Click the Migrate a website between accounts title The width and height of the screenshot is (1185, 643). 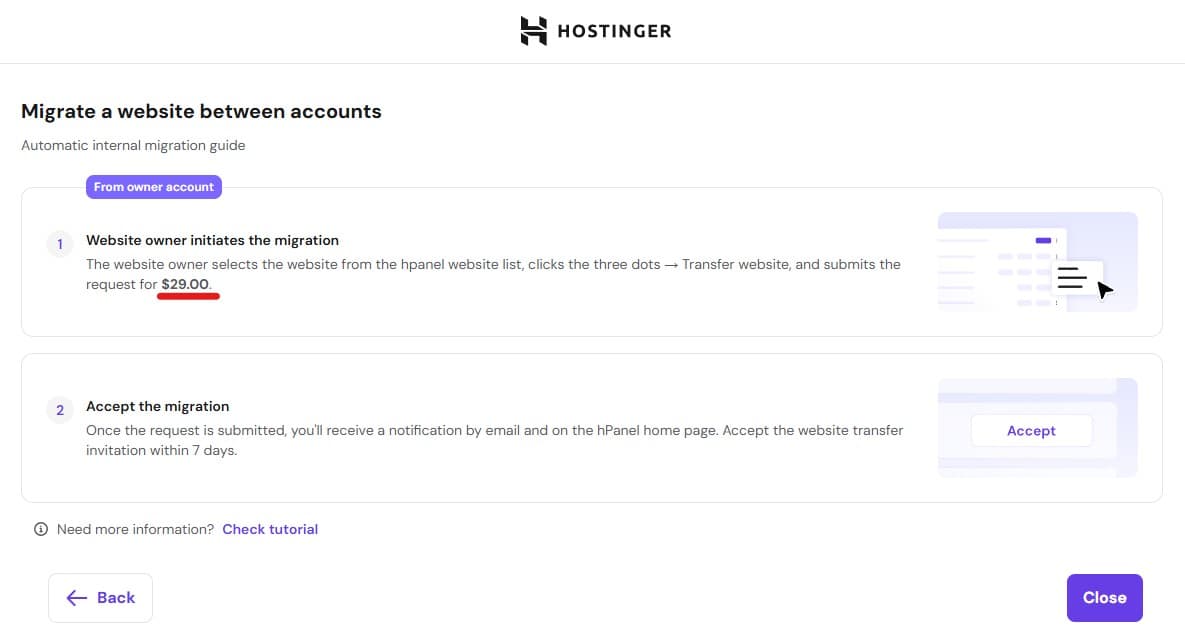point(201,111)
